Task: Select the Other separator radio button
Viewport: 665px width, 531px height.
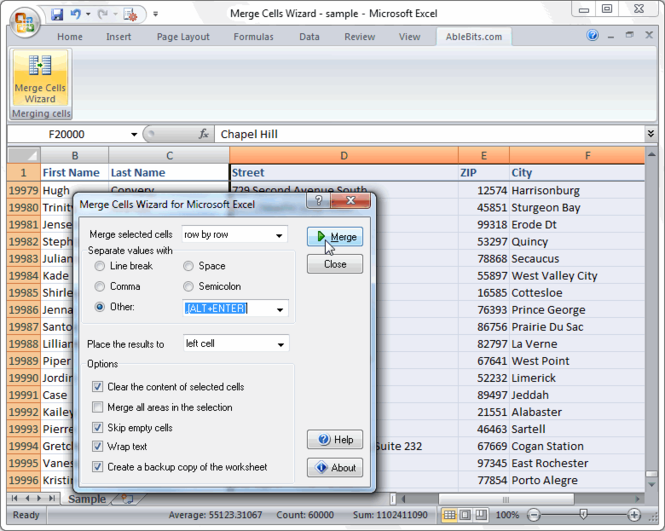Action: tap(99, 307)
